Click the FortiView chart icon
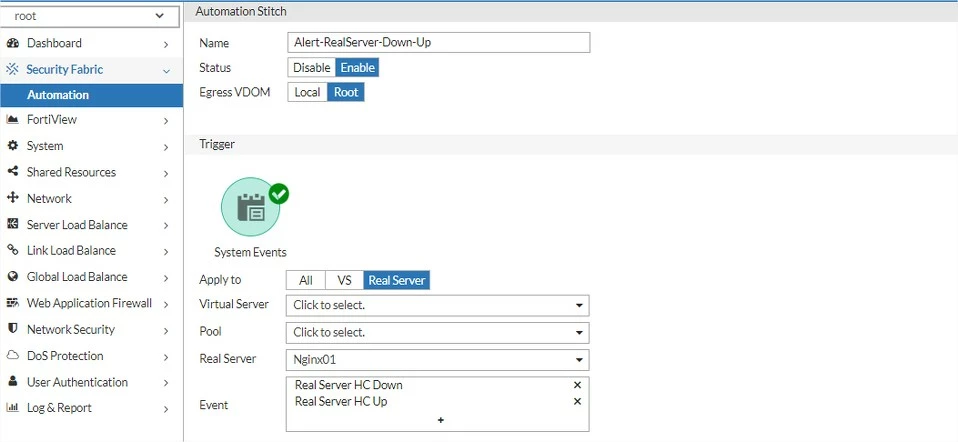 12,120
